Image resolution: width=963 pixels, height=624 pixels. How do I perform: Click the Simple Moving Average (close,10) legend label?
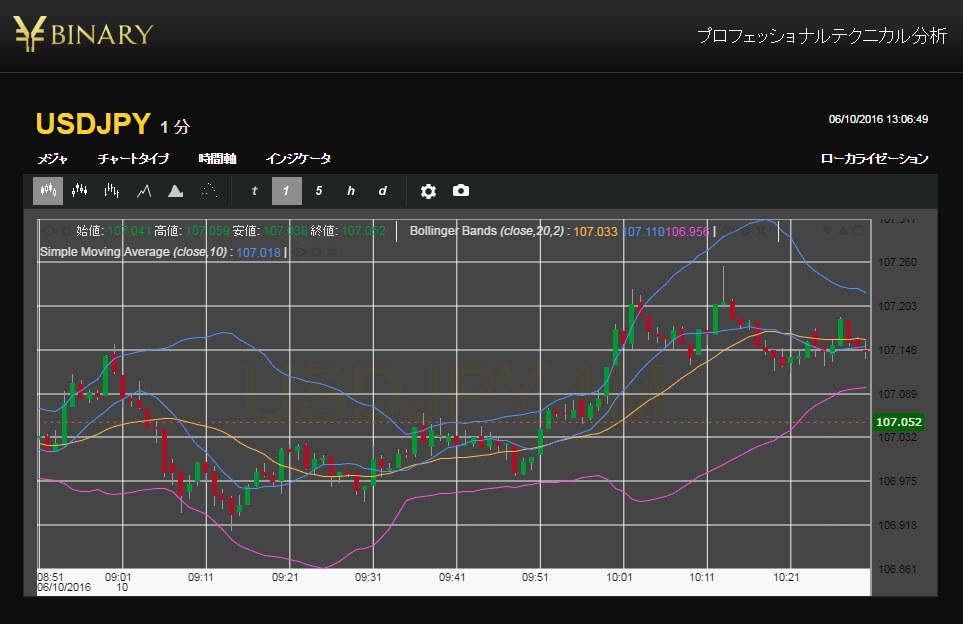tap(133, 252)
